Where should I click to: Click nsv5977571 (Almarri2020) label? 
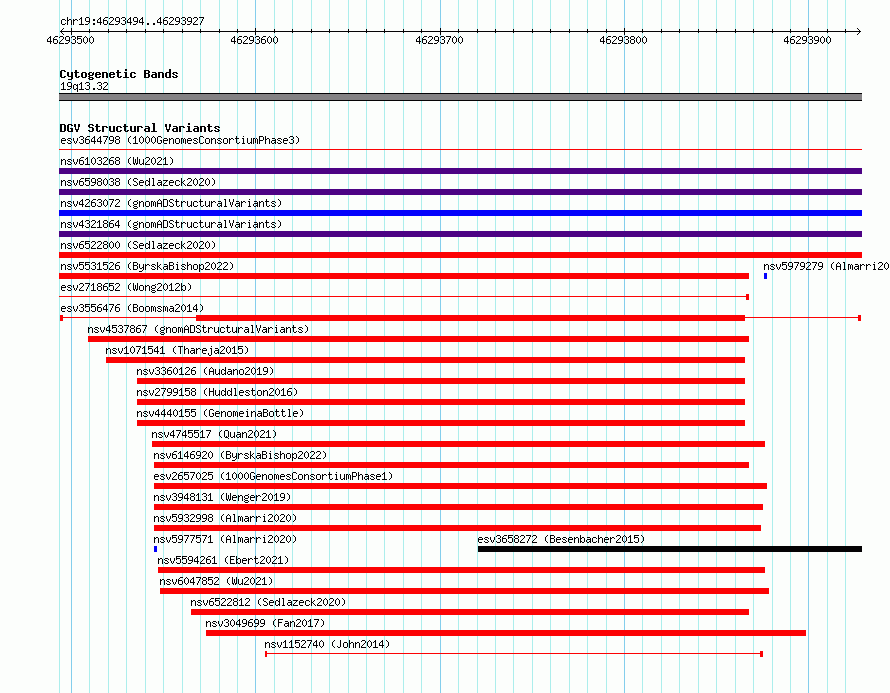225,539
